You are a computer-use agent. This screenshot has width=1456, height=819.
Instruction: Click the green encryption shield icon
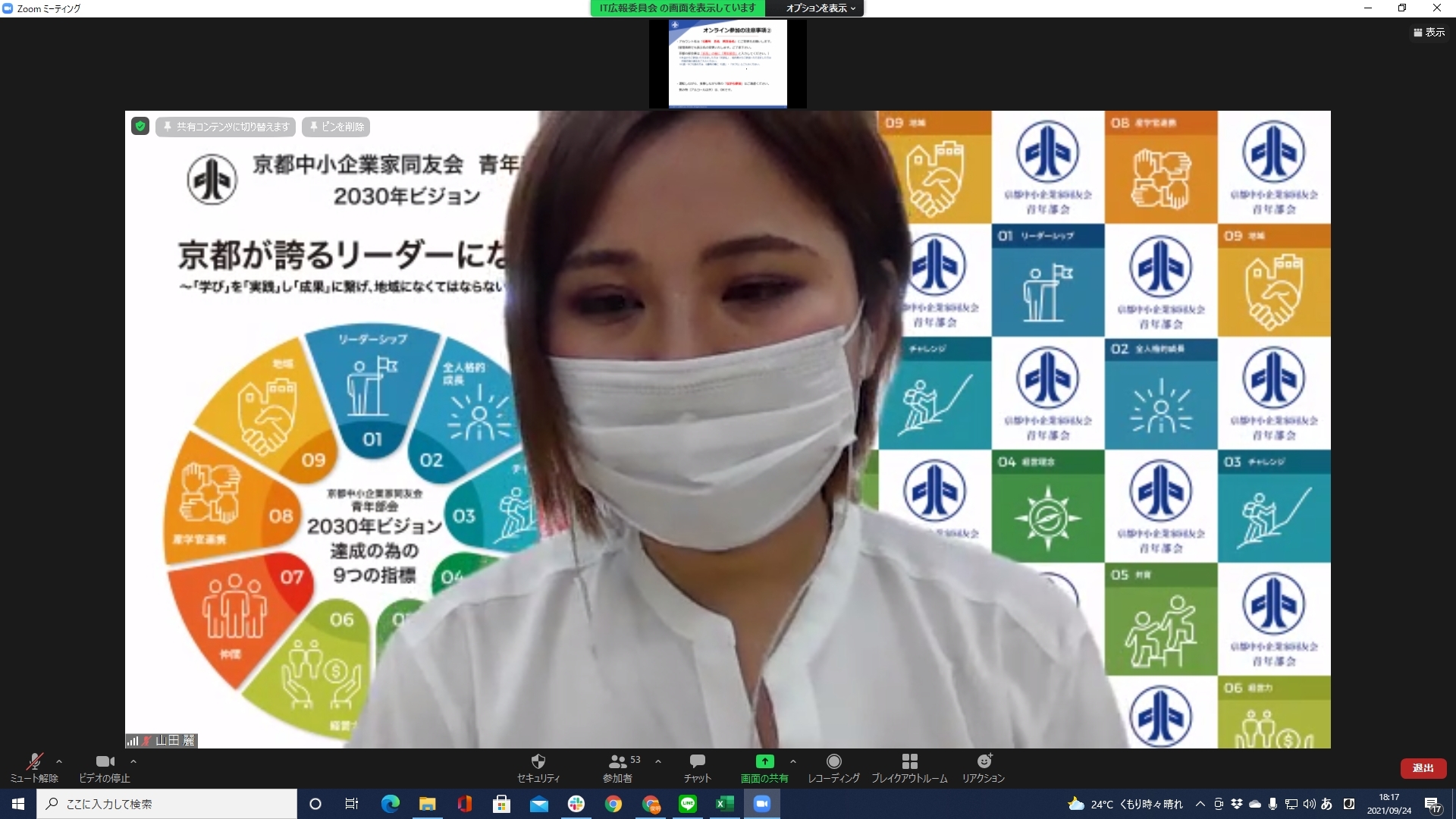coord(140,127)
